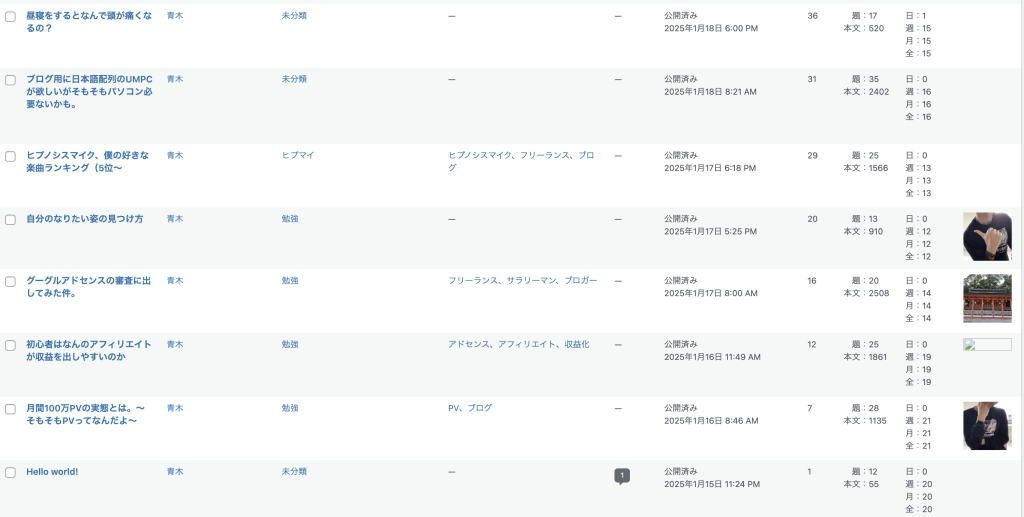Image resolution: width=1024 pixels, height=517 pixels.
Task: Open thumbnail of 自分のなりたい姿の見つけ方 post
Action: pyautogui.click(x=986, y=236)
